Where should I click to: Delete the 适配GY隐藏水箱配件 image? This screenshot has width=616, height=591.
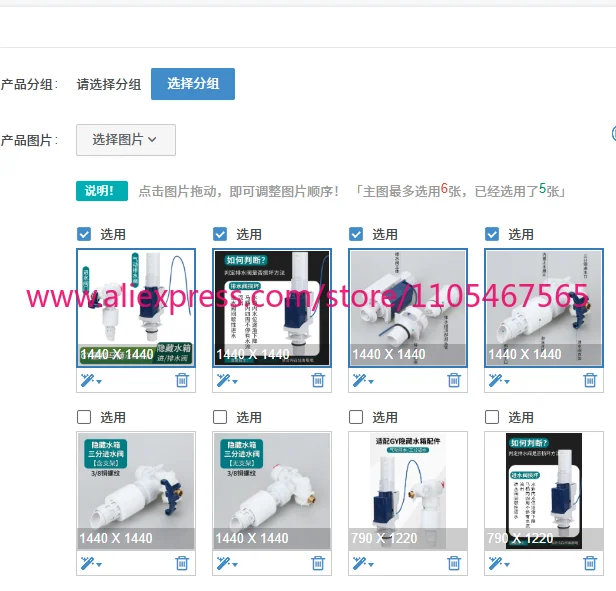pyautogui.click(x=454, y=563)
